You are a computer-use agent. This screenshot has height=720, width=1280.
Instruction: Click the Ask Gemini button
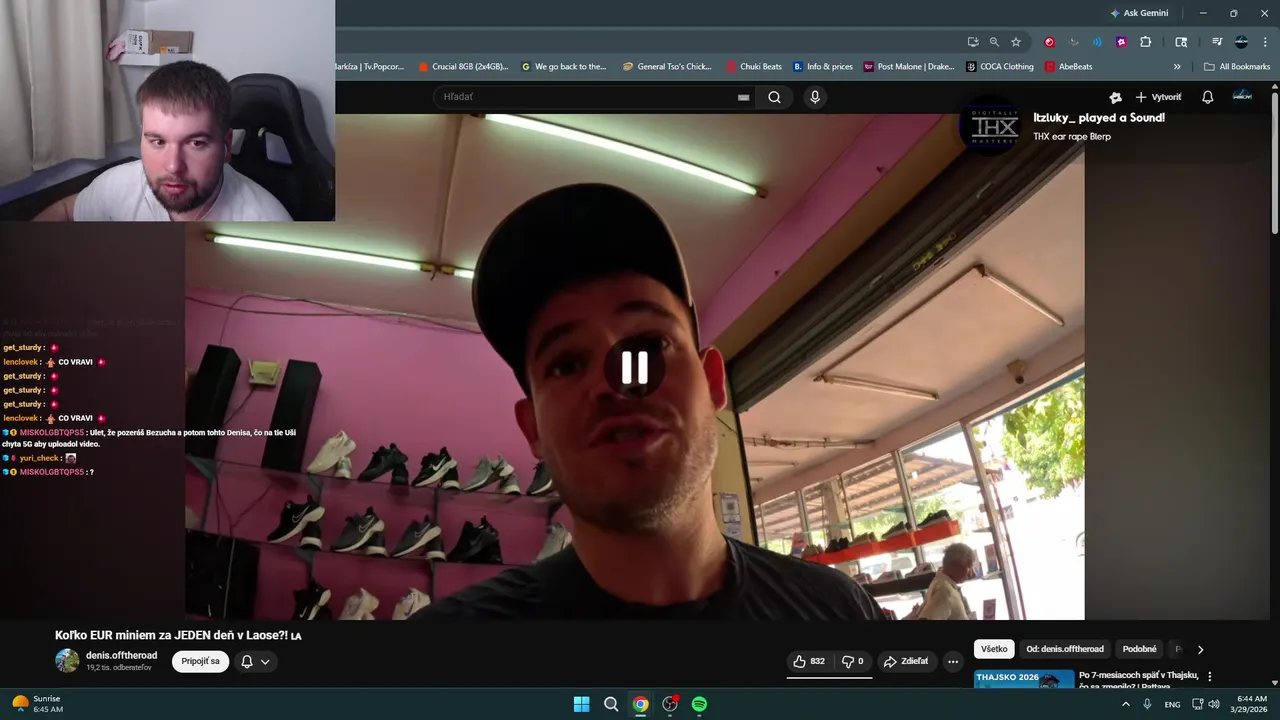point(1139,13)
